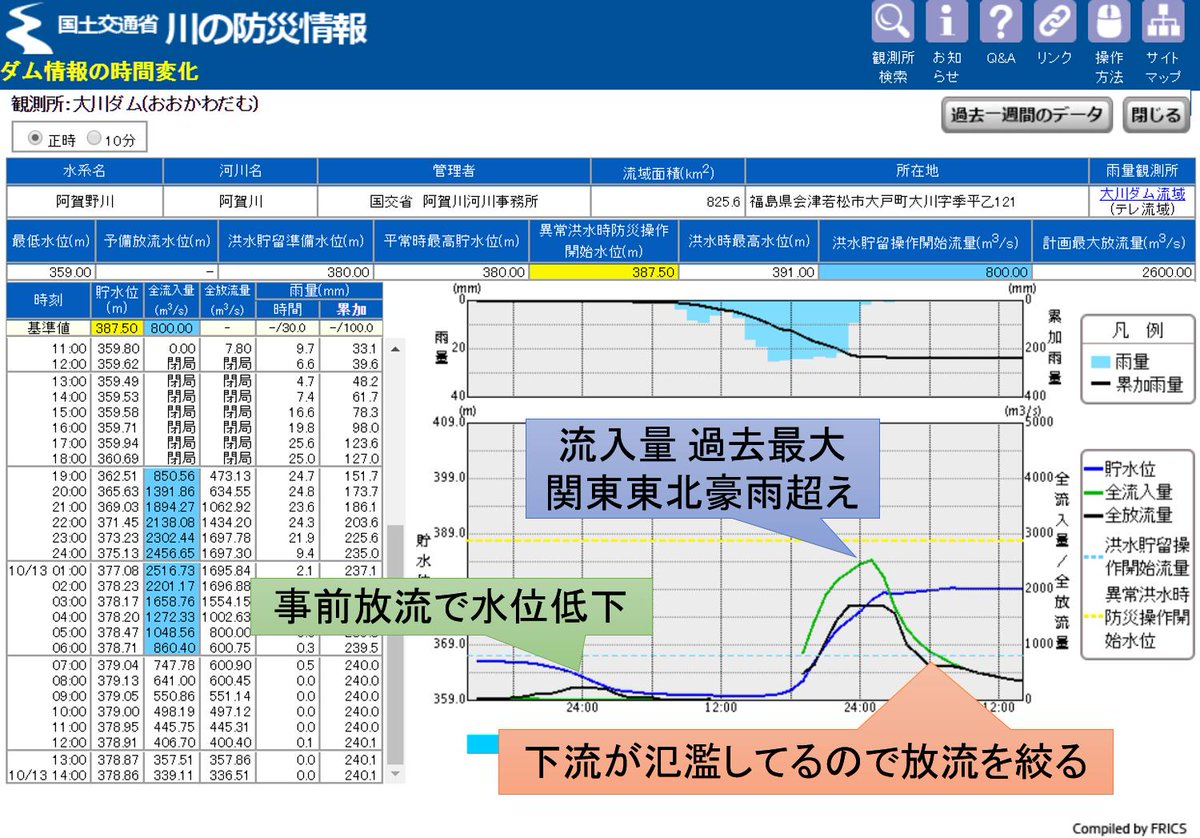Open the お知らせ info icon
1200x838 pixels.
[x=947, y=23]
